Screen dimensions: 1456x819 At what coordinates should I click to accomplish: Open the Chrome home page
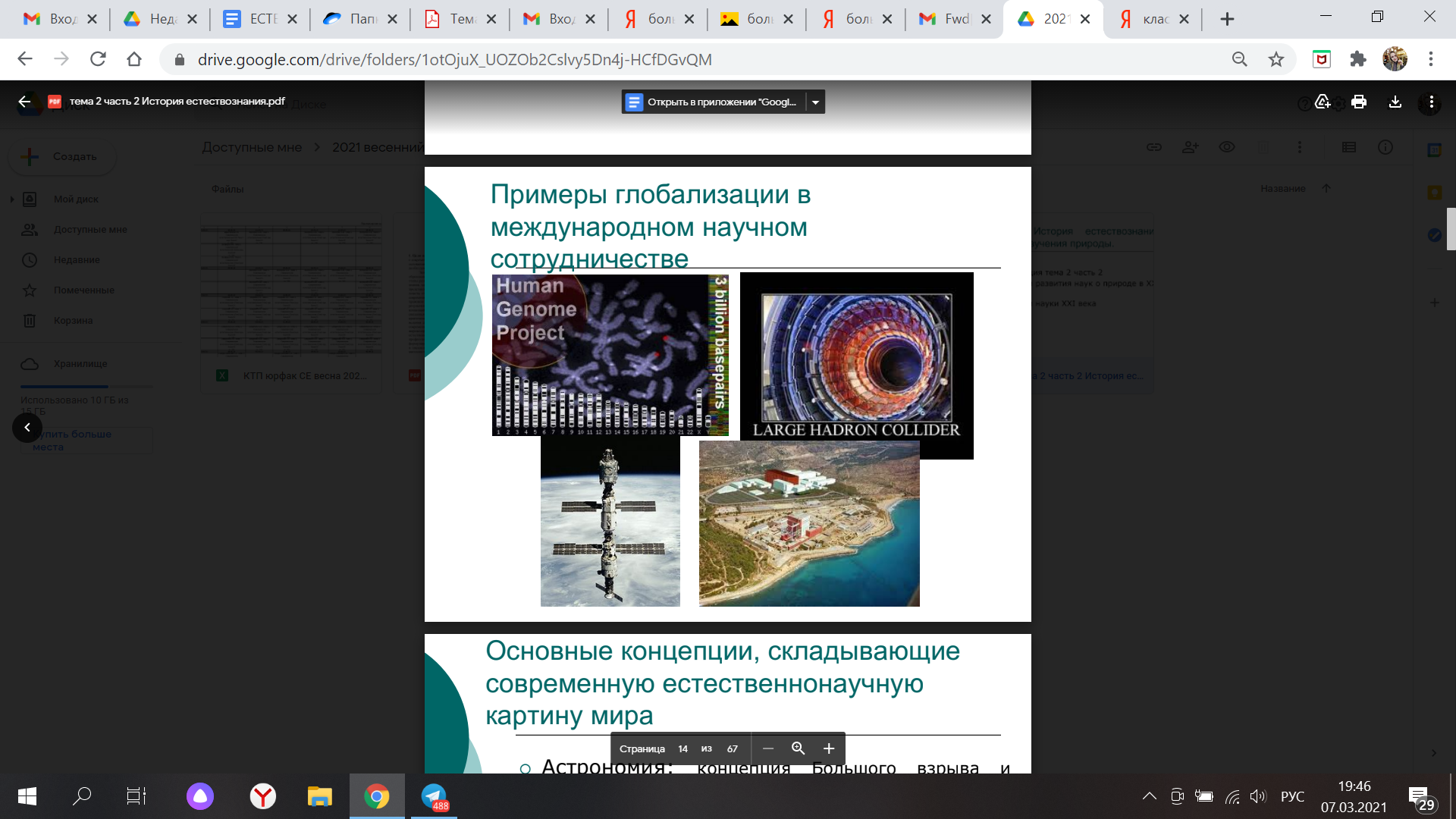coord(134,59)
